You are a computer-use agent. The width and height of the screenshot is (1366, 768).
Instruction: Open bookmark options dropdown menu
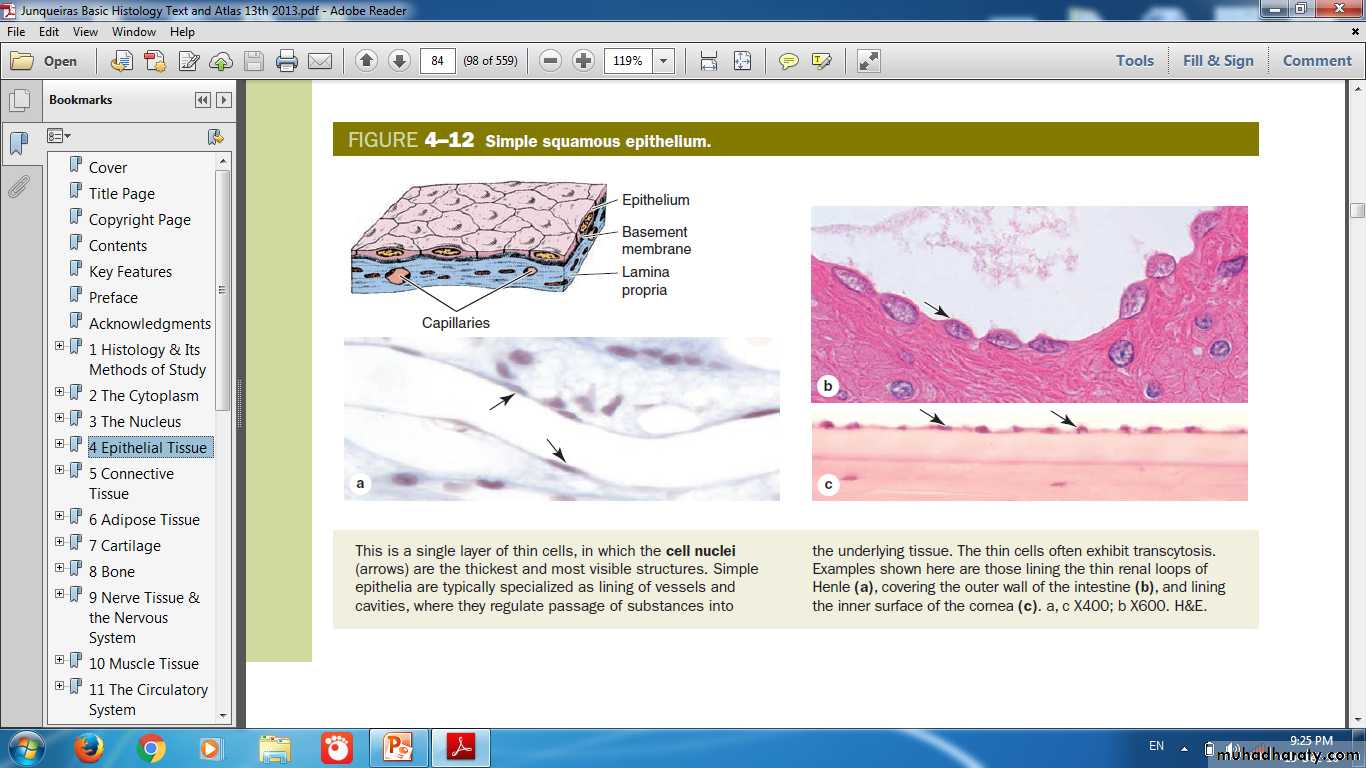tap(59, 136)
